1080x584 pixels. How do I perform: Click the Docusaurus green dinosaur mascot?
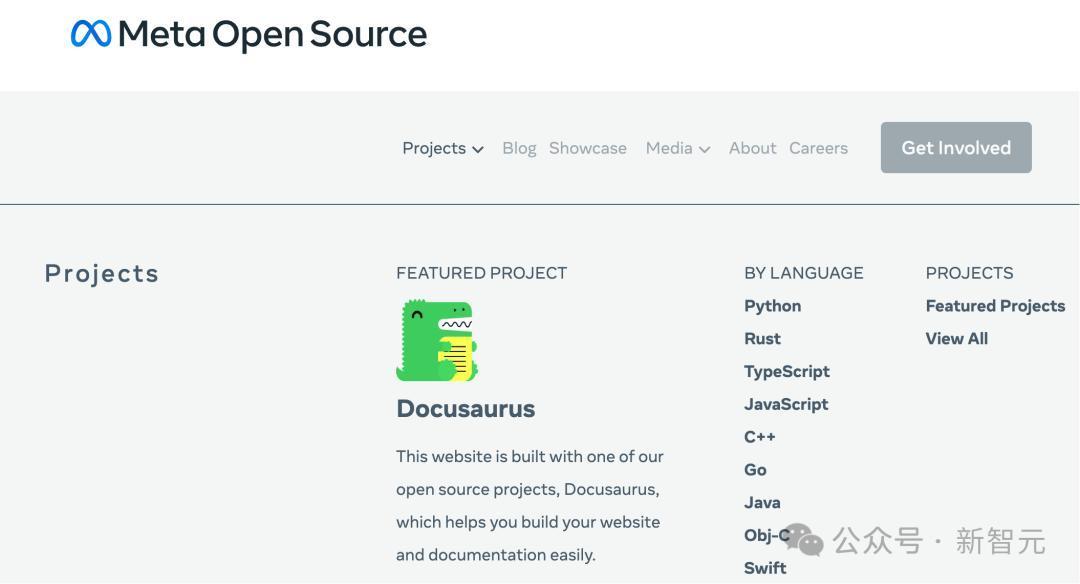coord(437,340)
